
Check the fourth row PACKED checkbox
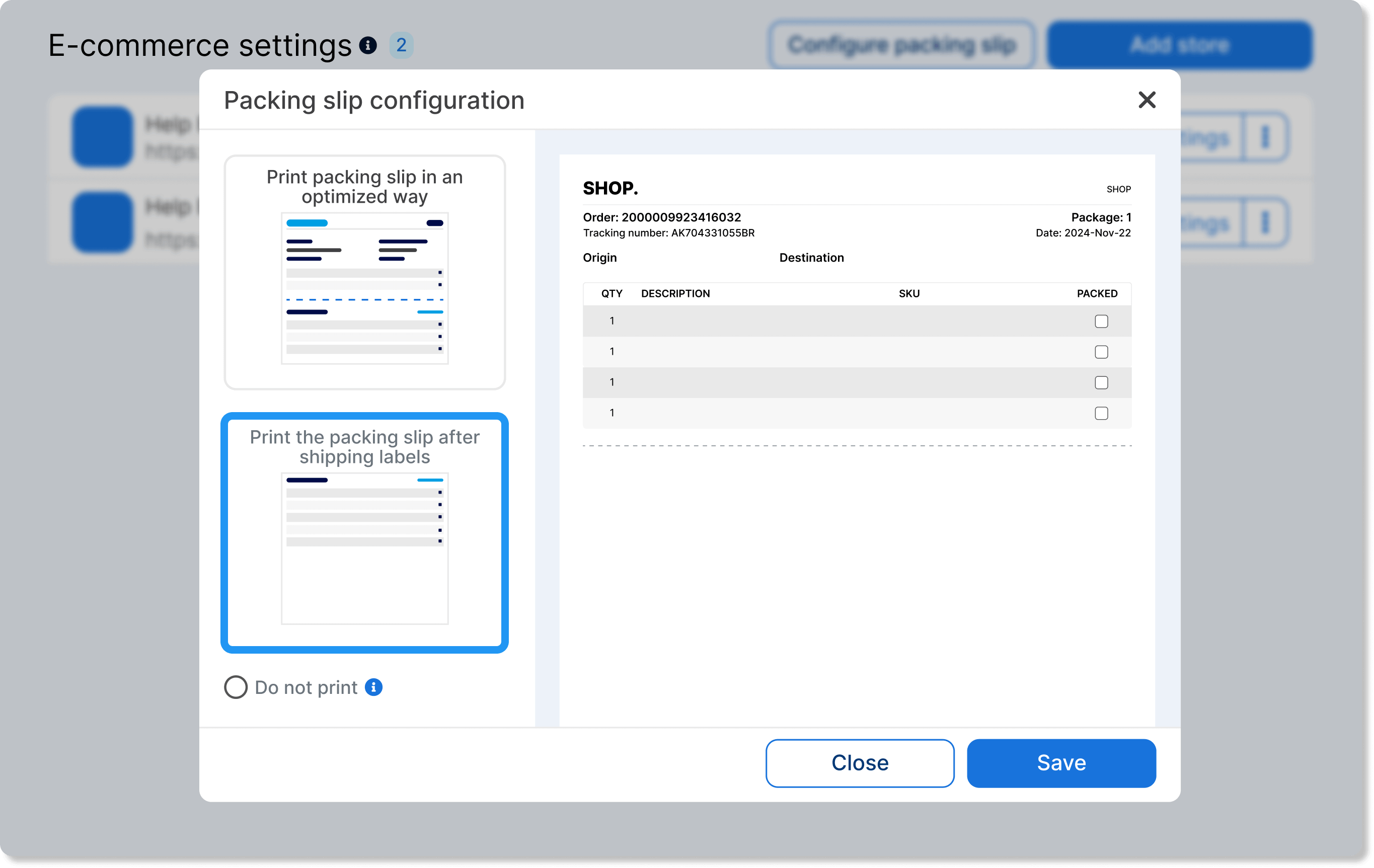coord(1101,413)
